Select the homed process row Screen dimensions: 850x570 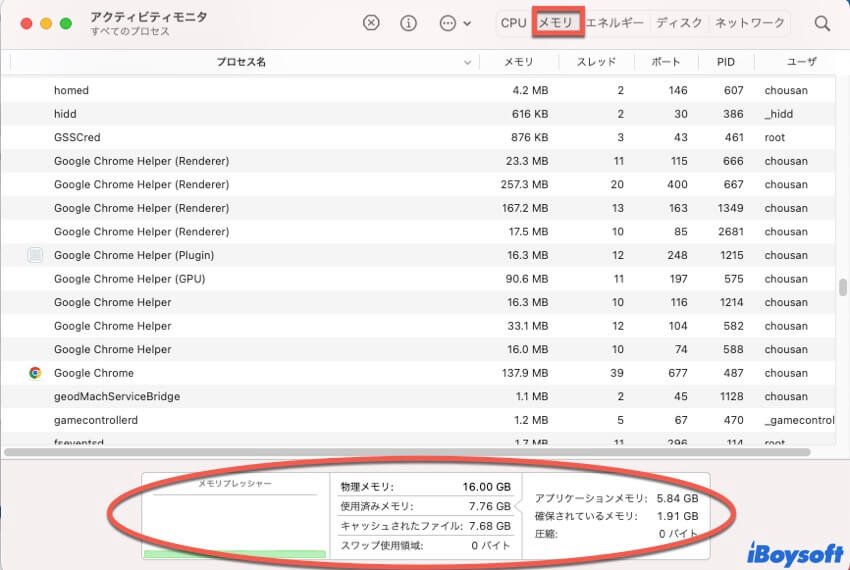418,90
